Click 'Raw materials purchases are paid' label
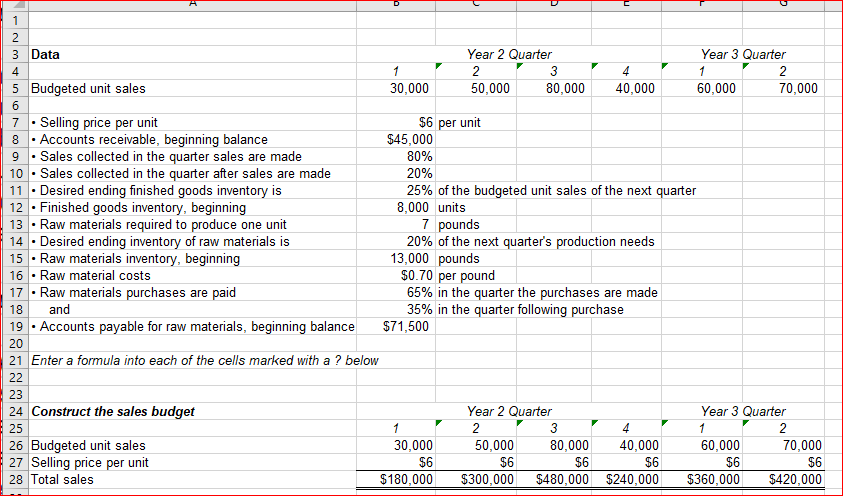This screenshot has width=843, height=496. [x=133, y=293]
